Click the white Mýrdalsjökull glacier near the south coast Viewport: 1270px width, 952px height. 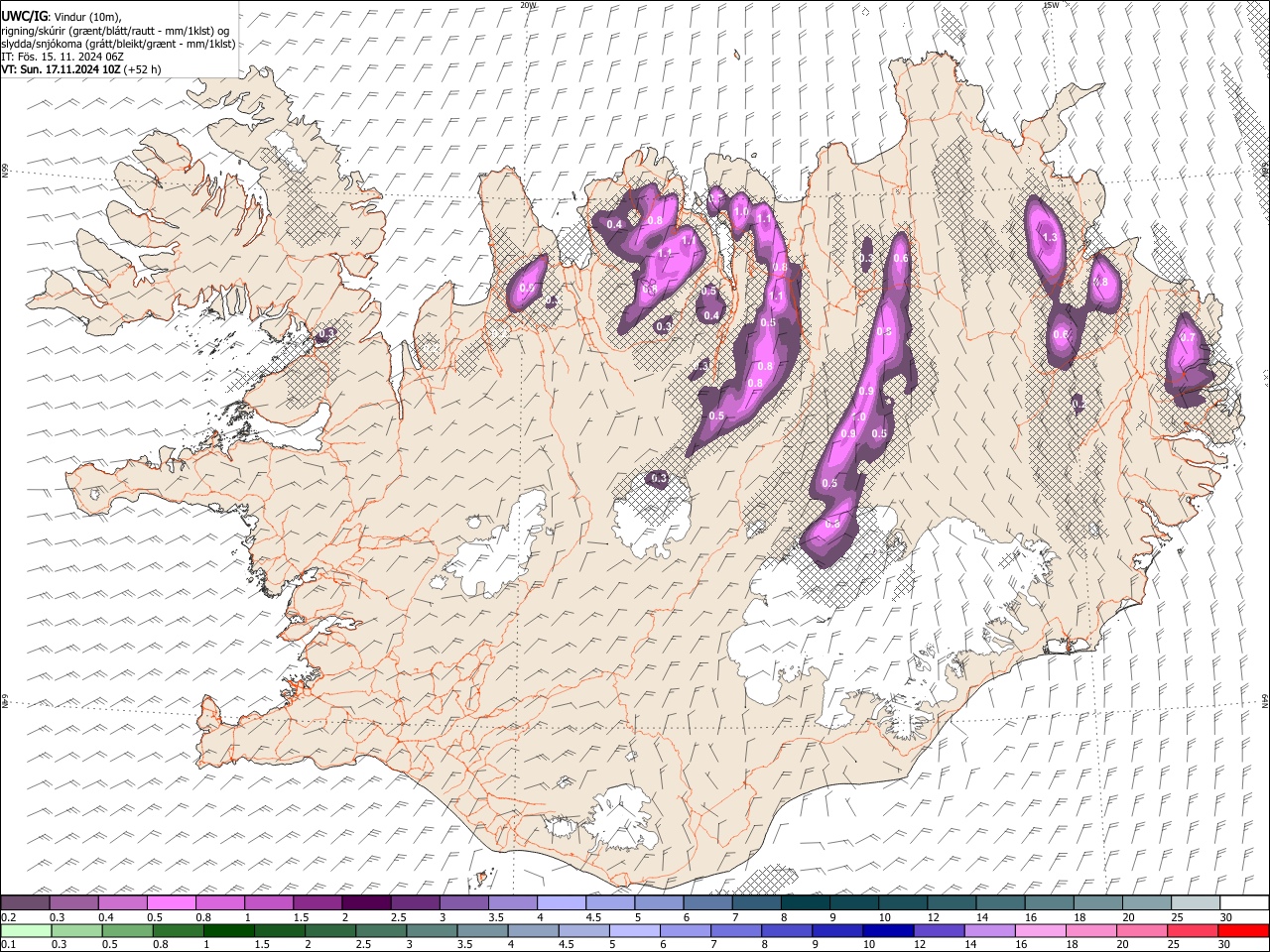620,818
